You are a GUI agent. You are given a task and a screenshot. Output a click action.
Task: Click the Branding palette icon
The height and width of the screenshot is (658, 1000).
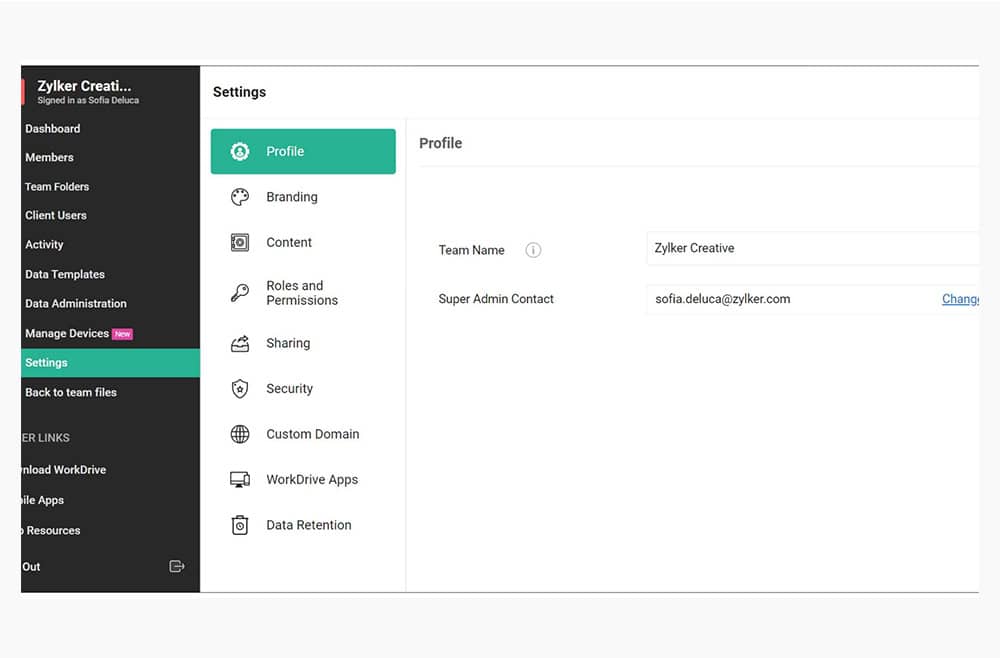[x=240, y=197]
